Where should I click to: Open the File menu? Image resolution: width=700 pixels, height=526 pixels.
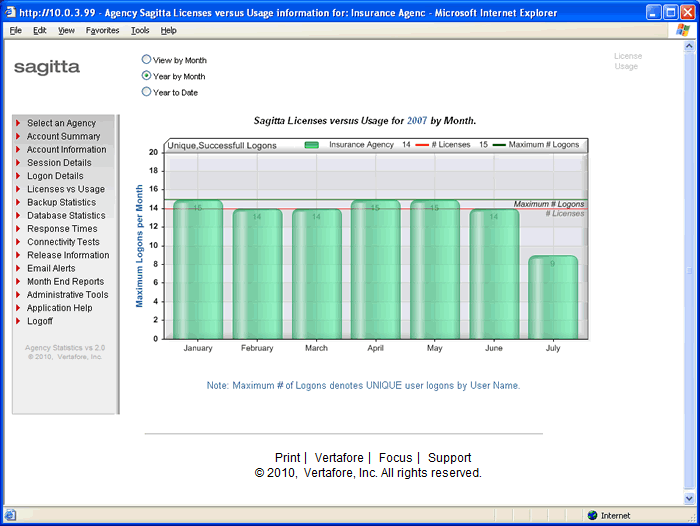(x=16, y=30)
